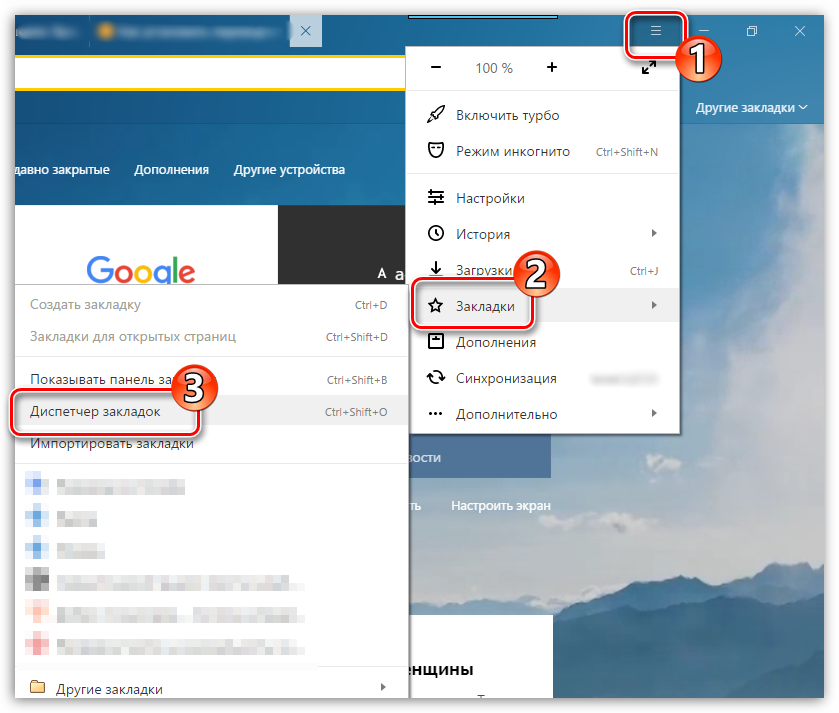Click the add-ons box icon

(x=436, y=341)
